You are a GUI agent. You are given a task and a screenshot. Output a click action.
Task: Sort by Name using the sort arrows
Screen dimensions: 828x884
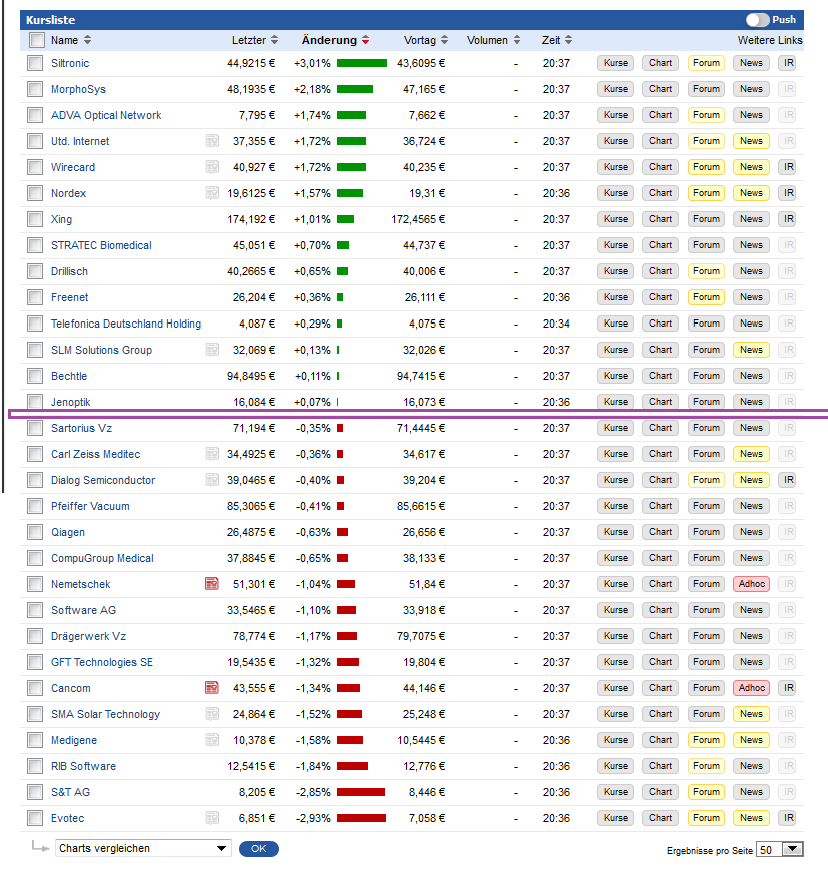tap(87, 40)
